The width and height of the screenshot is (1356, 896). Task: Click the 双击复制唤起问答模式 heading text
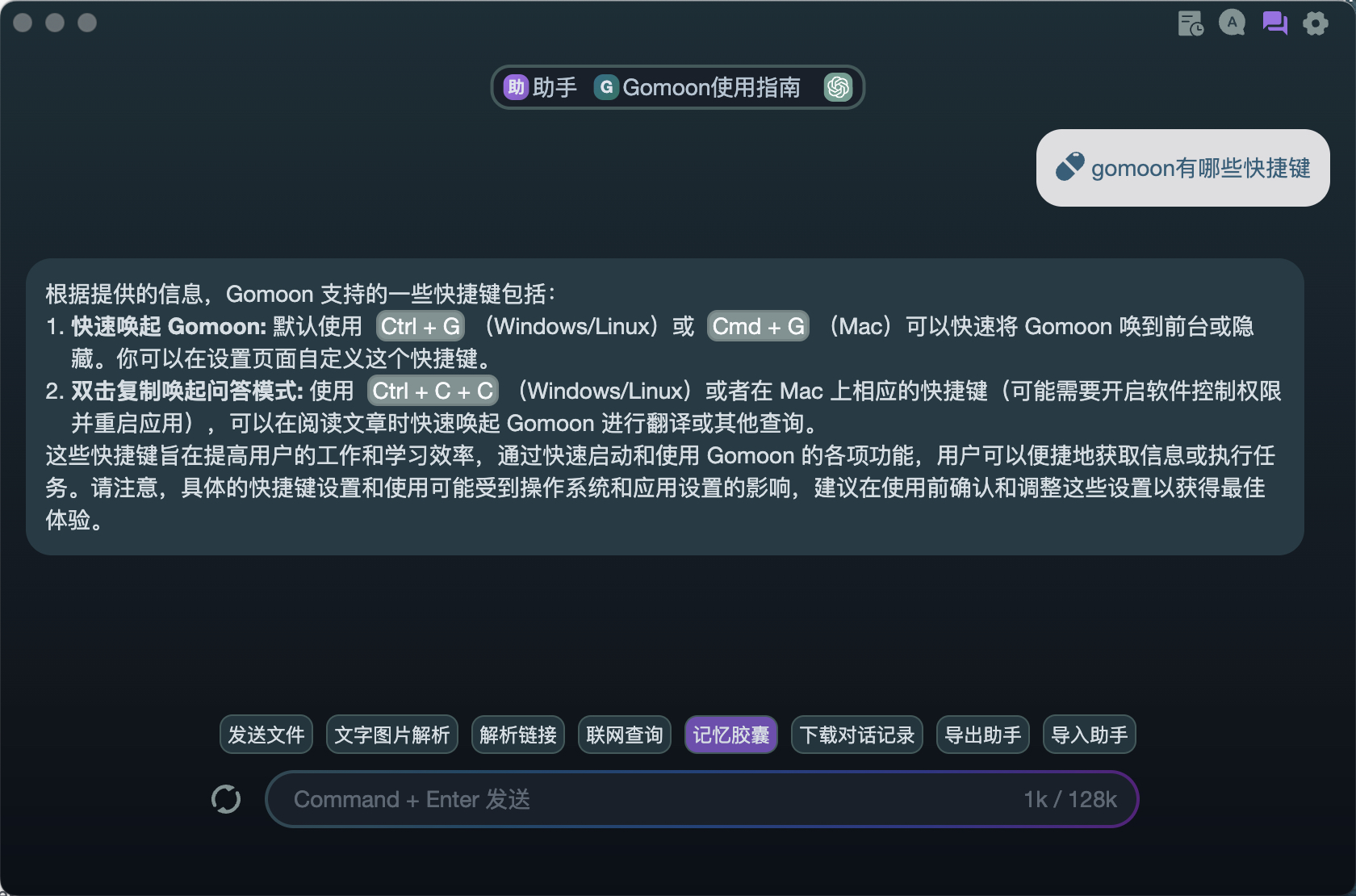(187, 391)
